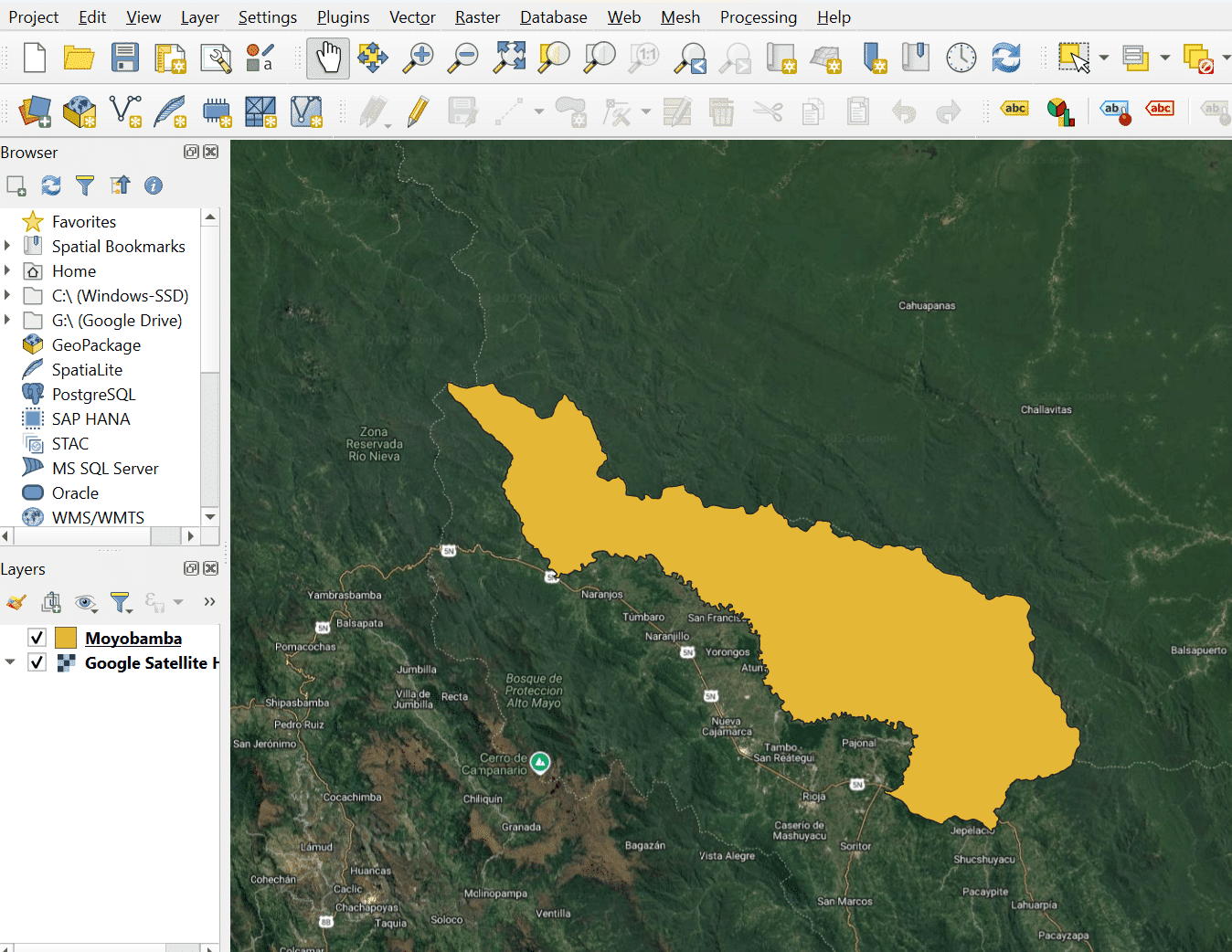This screenshot has height=952, width=1232.
Task: Create a new GeoPackage layer
Action: [x=80, y=111]
